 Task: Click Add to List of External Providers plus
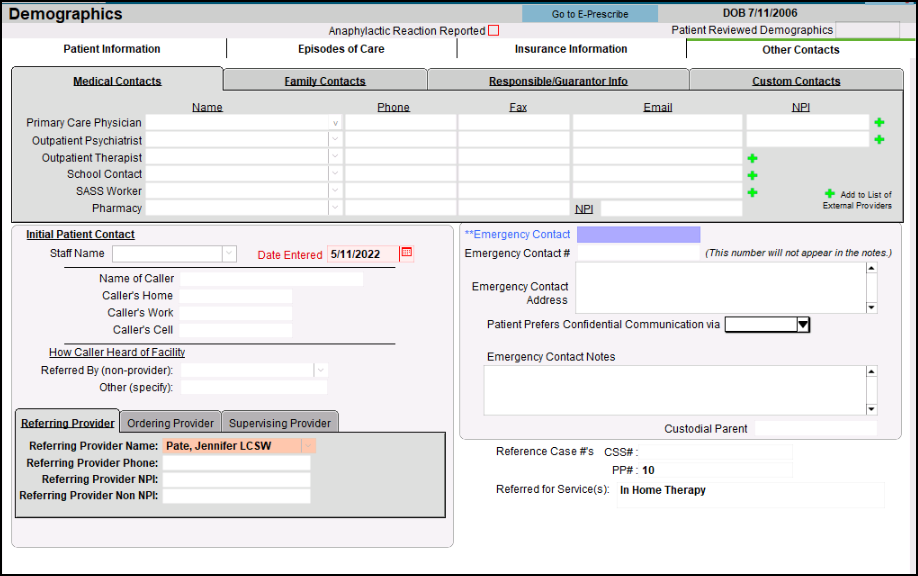829,194
